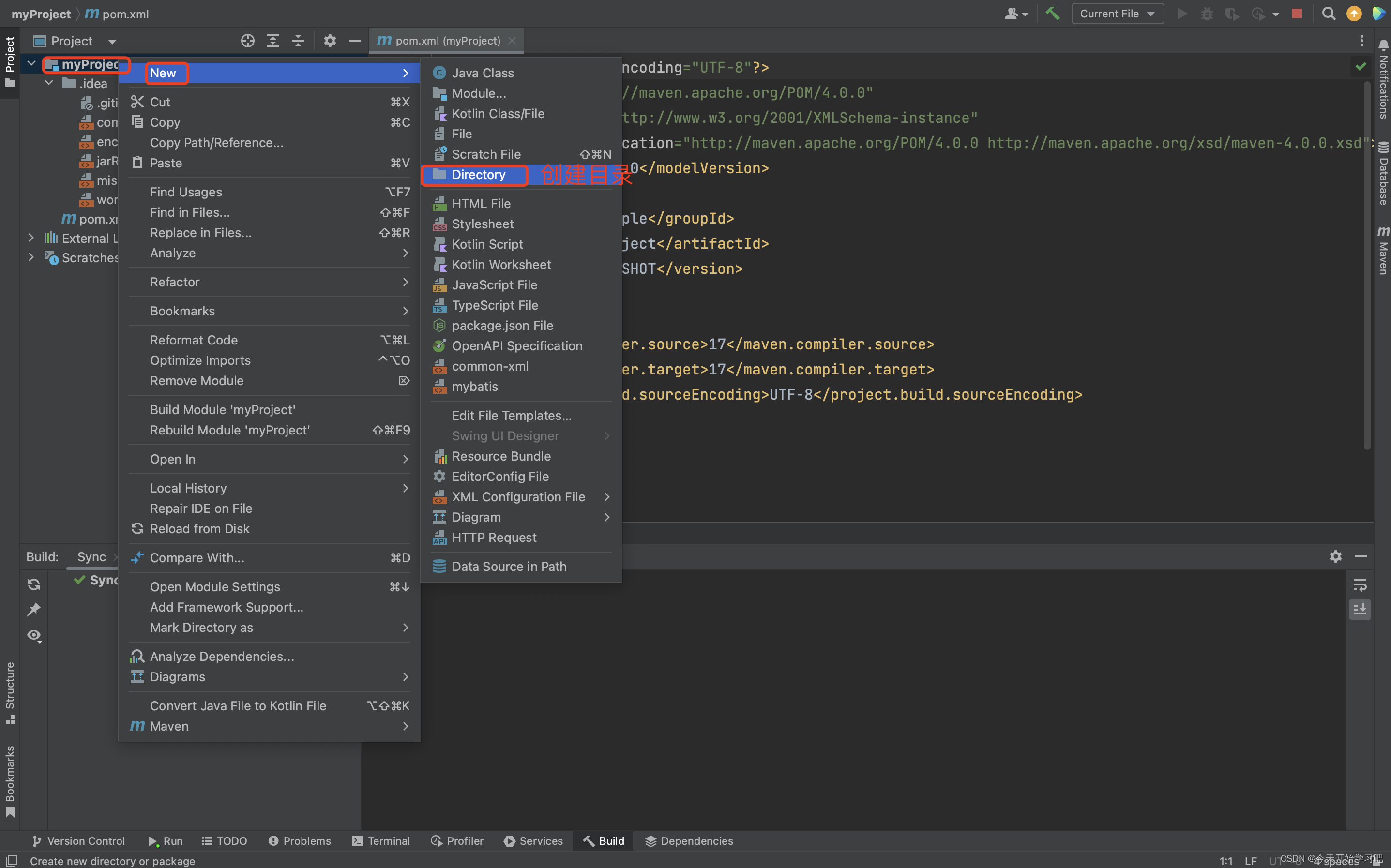Click the LF line separator in status bar
The height and width of the screenshot is (868, 1391).
[1250, 861]
